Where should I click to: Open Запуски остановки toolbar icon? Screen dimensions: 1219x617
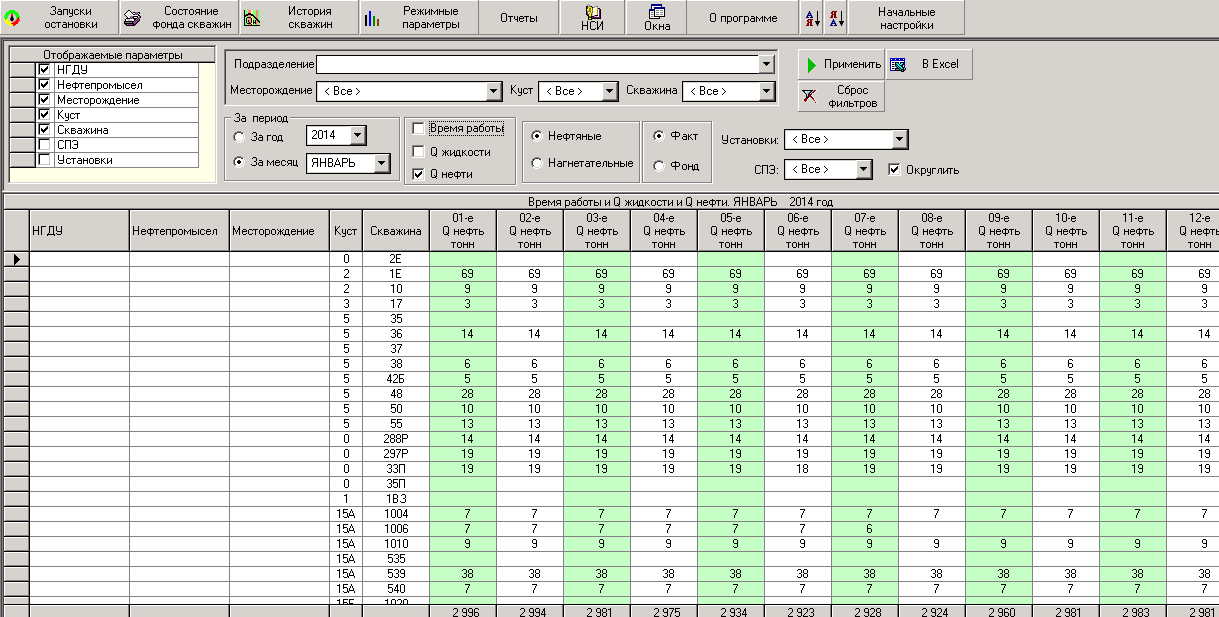(12, 18)
